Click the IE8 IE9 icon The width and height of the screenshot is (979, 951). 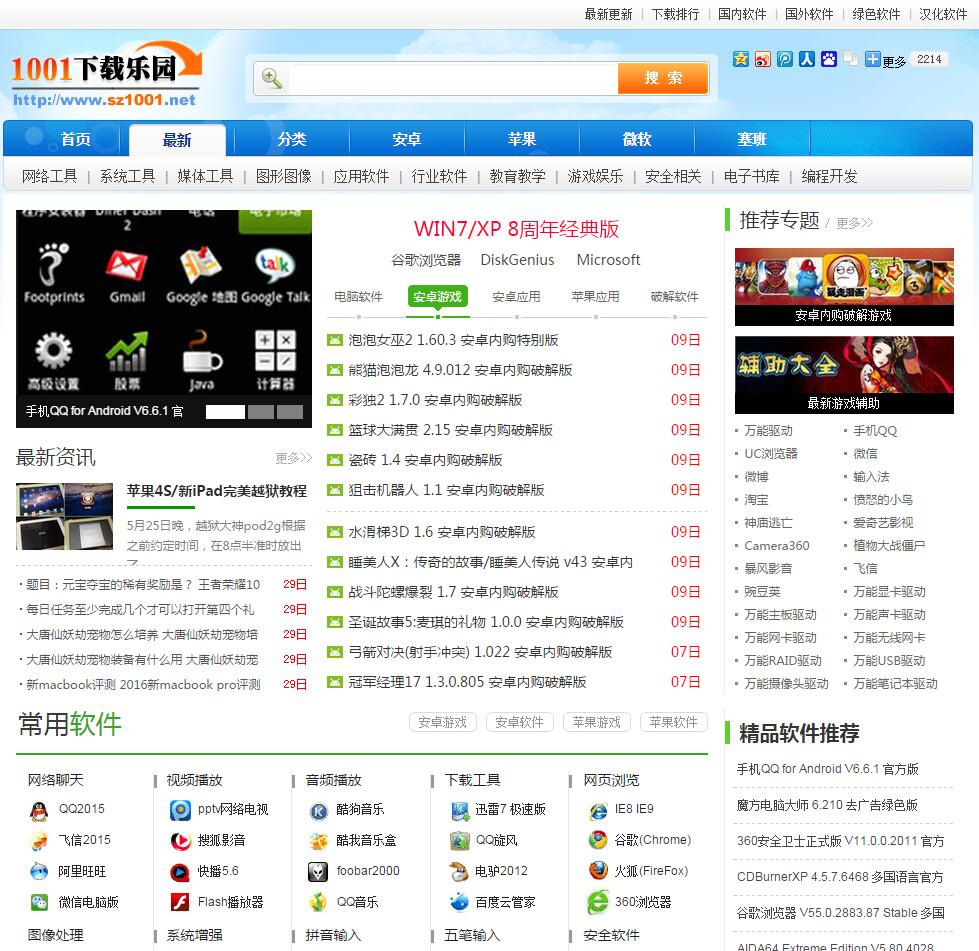click(x=598, y=811)
